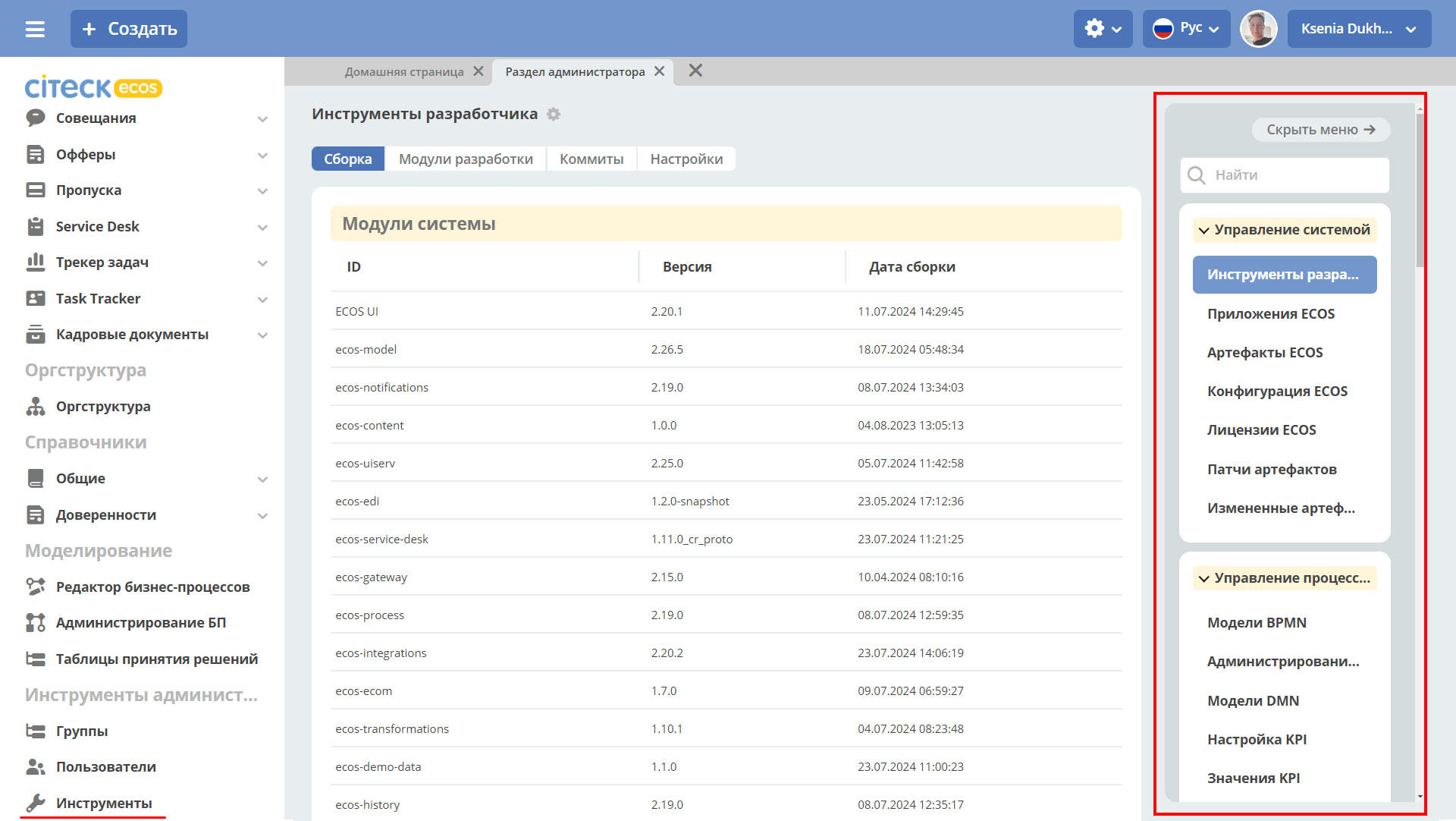Expand the Кадровые документы chevron

click(x=262, y=335)
